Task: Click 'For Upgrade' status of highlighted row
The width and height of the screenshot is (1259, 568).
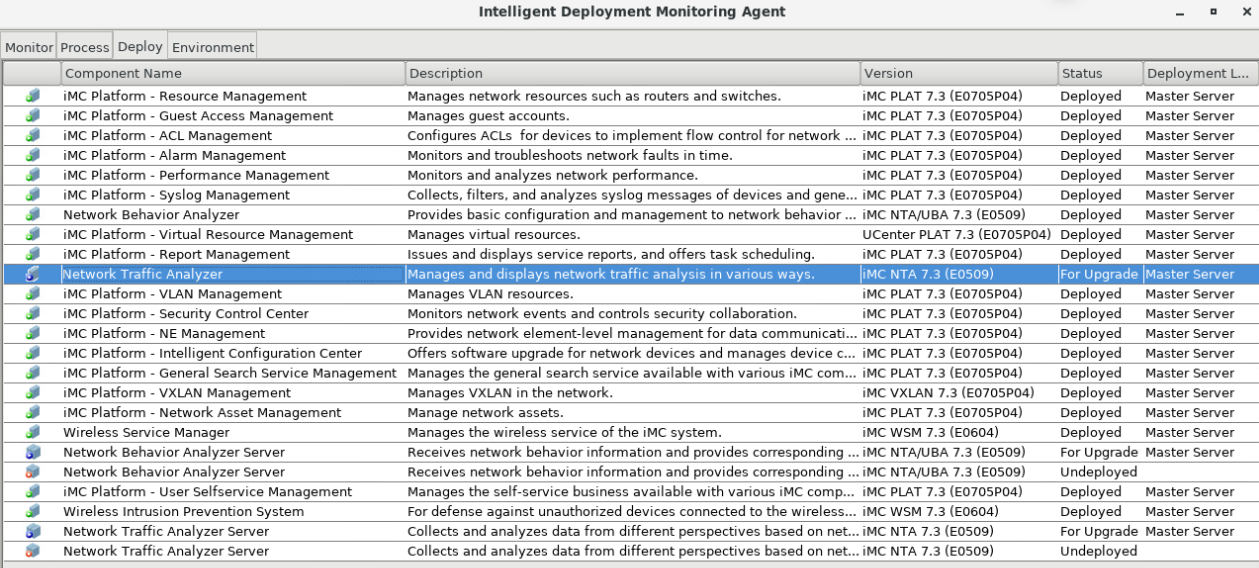Action: (x=1099, y=274)
